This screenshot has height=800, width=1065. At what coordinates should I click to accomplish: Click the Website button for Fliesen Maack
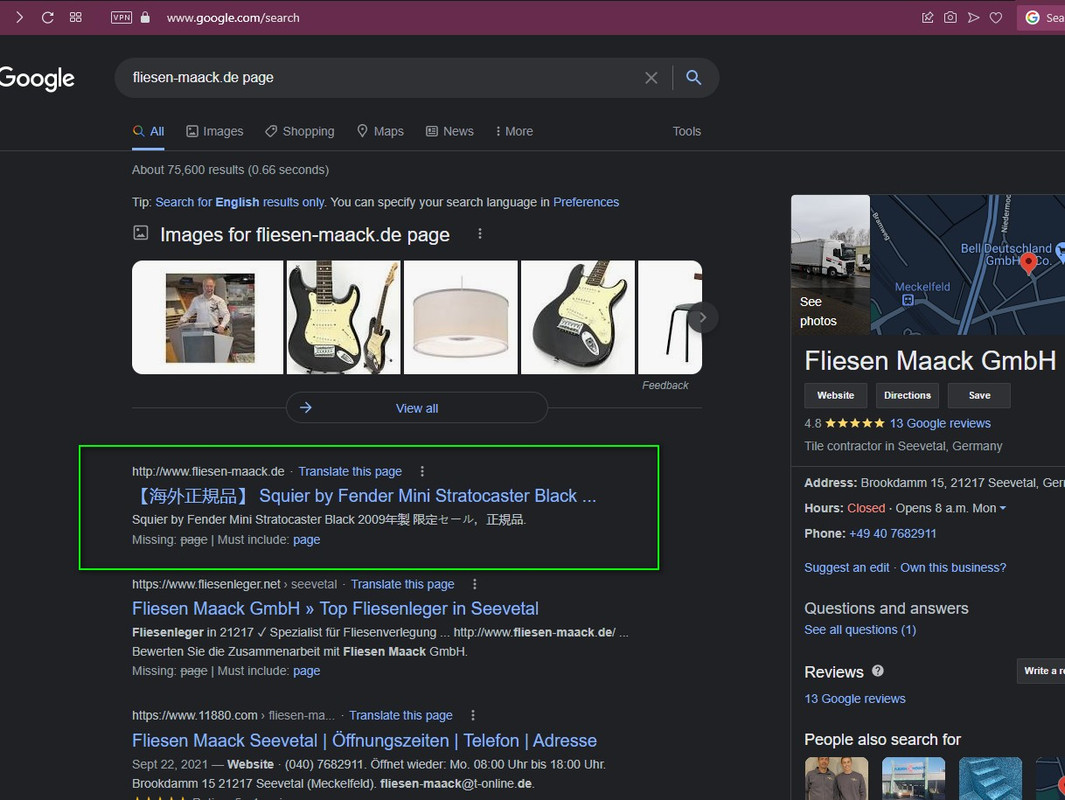[x=835, y=395]
